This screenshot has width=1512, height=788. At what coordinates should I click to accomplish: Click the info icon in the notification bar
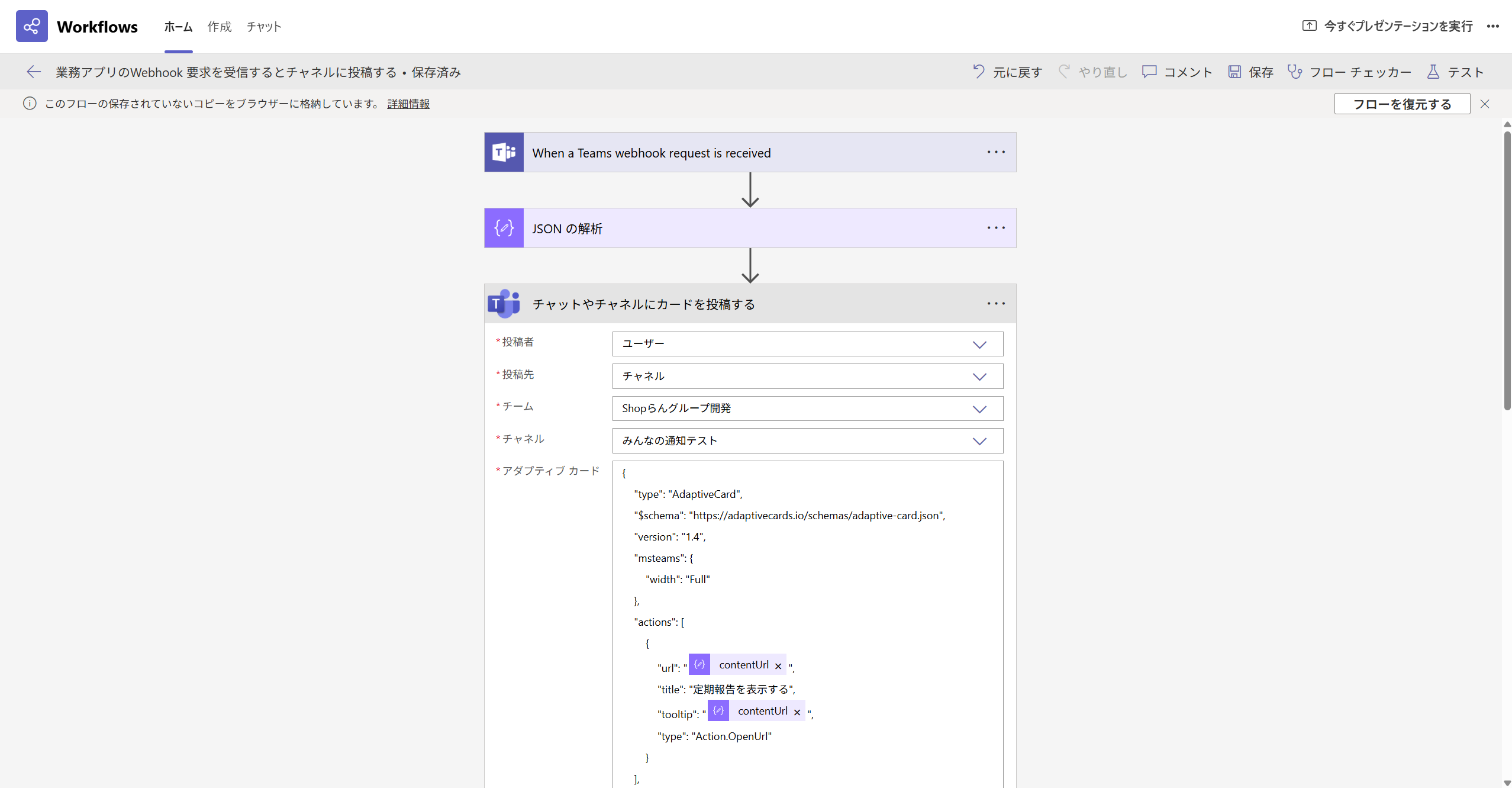pyautogui.click(x=30, y=104)
